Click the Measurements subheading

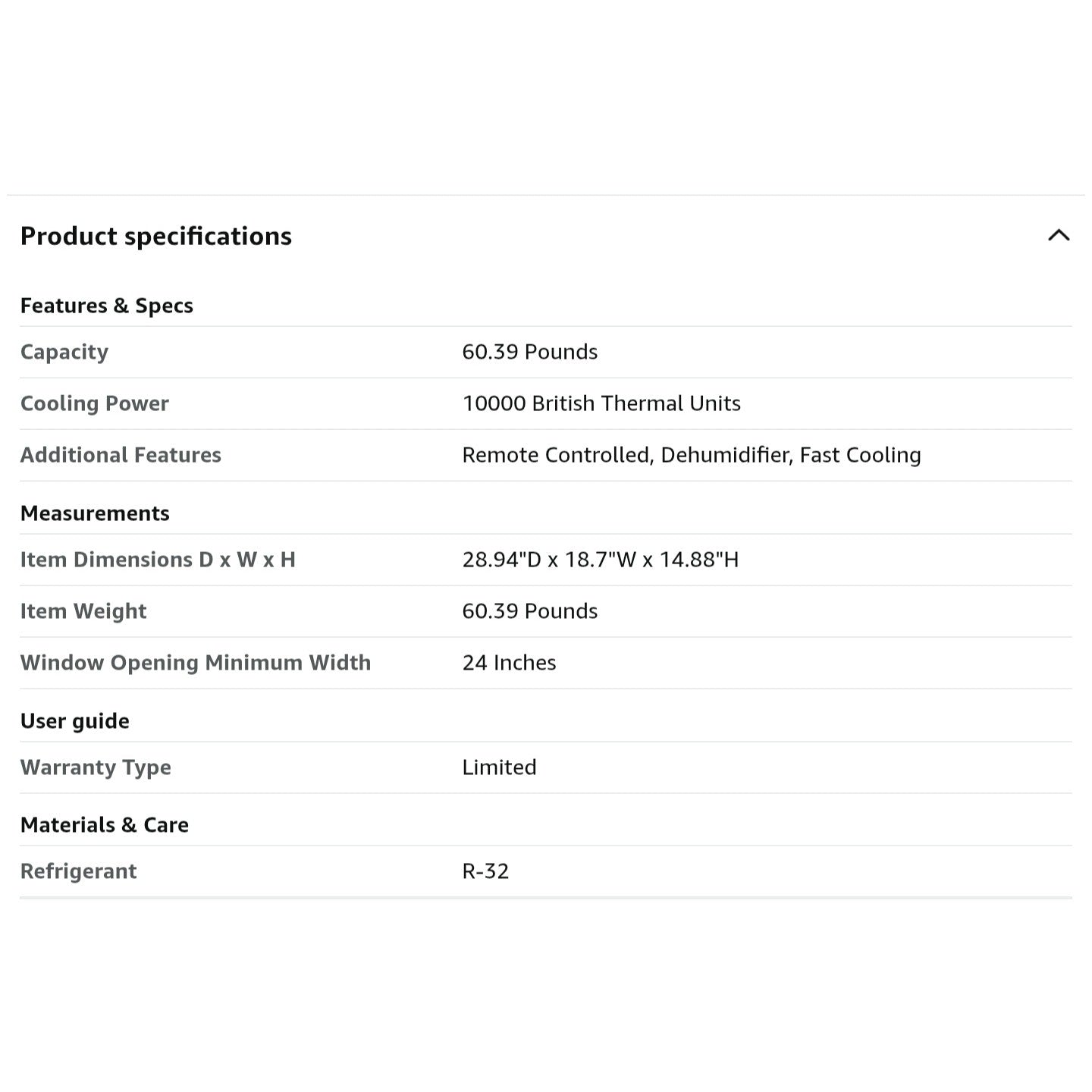click(95, 513)
